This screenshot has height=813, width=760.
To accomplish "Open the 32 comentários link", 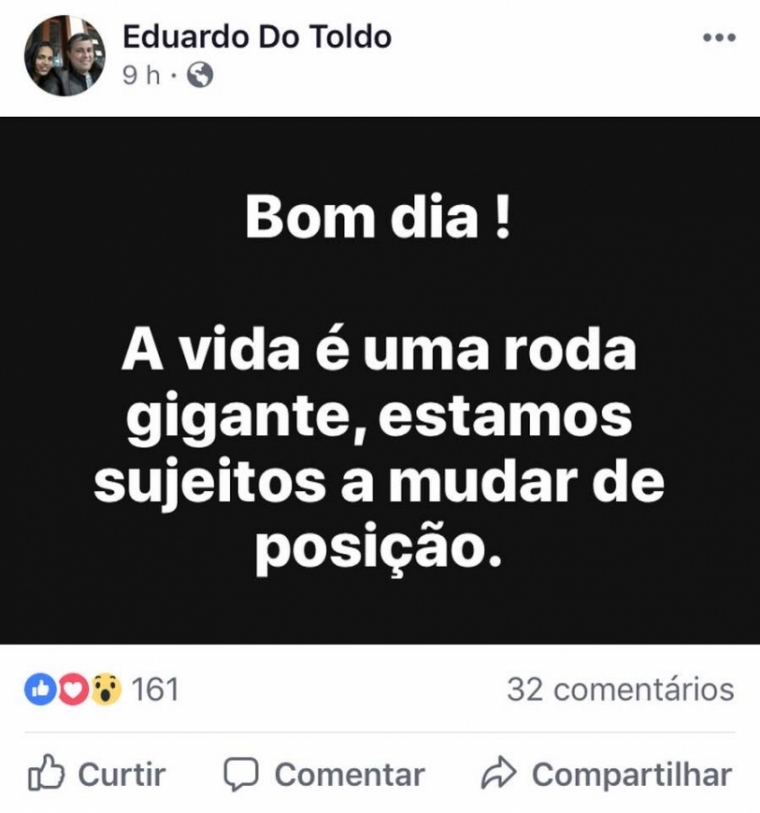I will click(621, 690).
